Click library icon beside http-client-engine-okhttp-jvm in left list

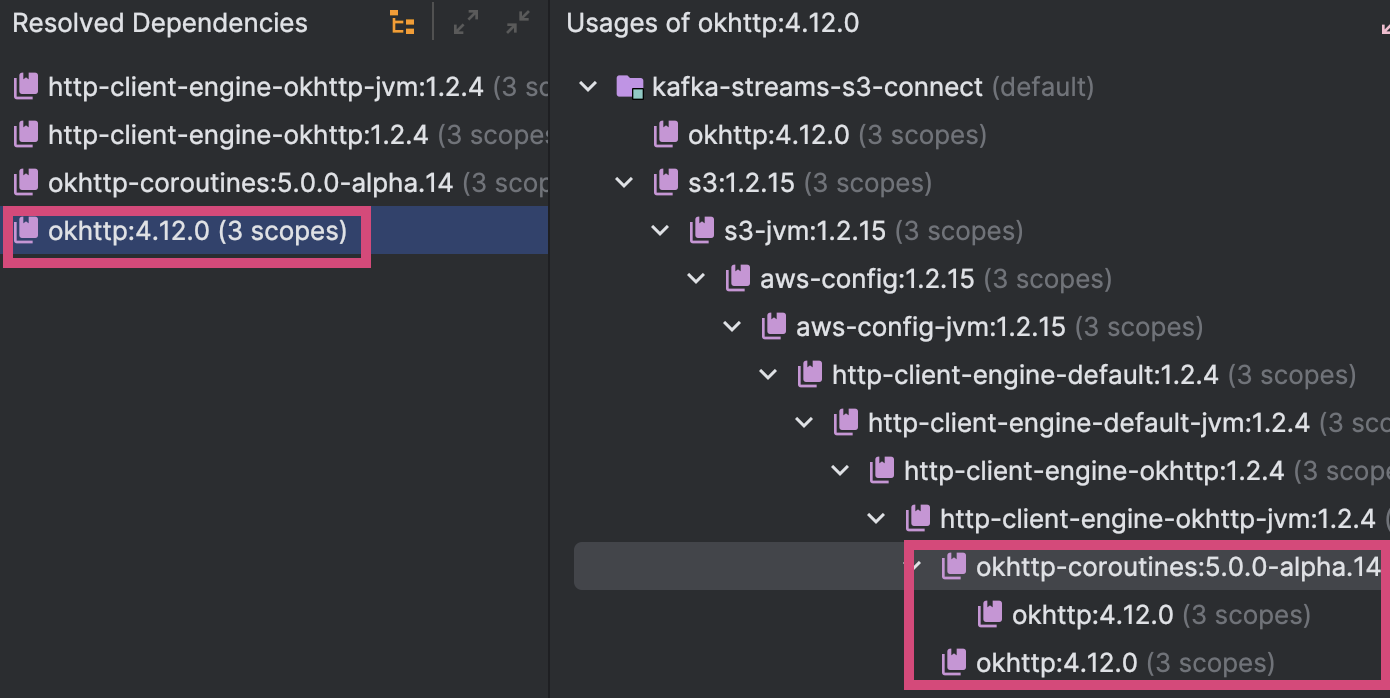pyautogui.click(x=26, y=87)
